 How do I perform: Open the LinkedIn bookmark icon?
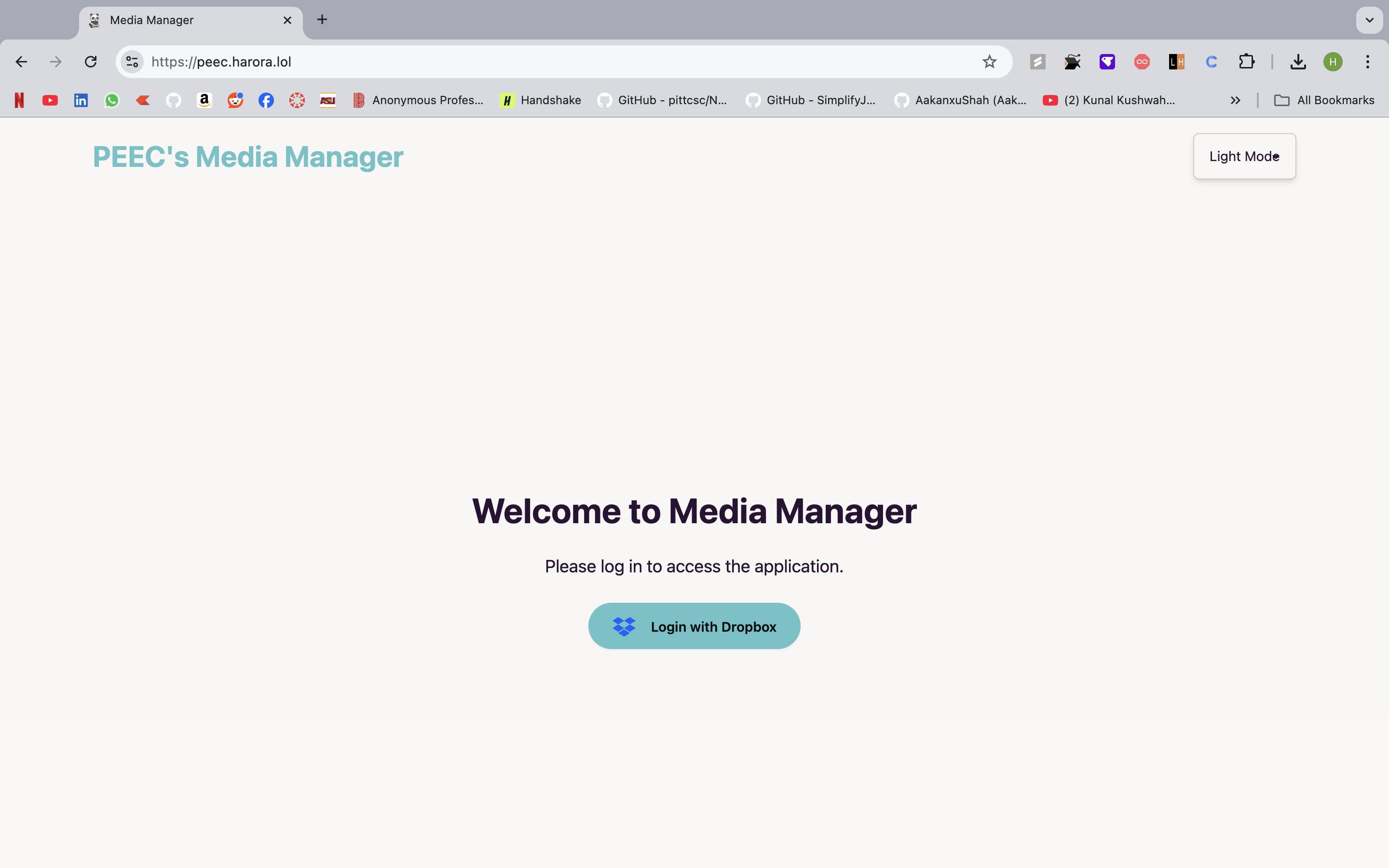pyautogui.click(x=81, y=100)
